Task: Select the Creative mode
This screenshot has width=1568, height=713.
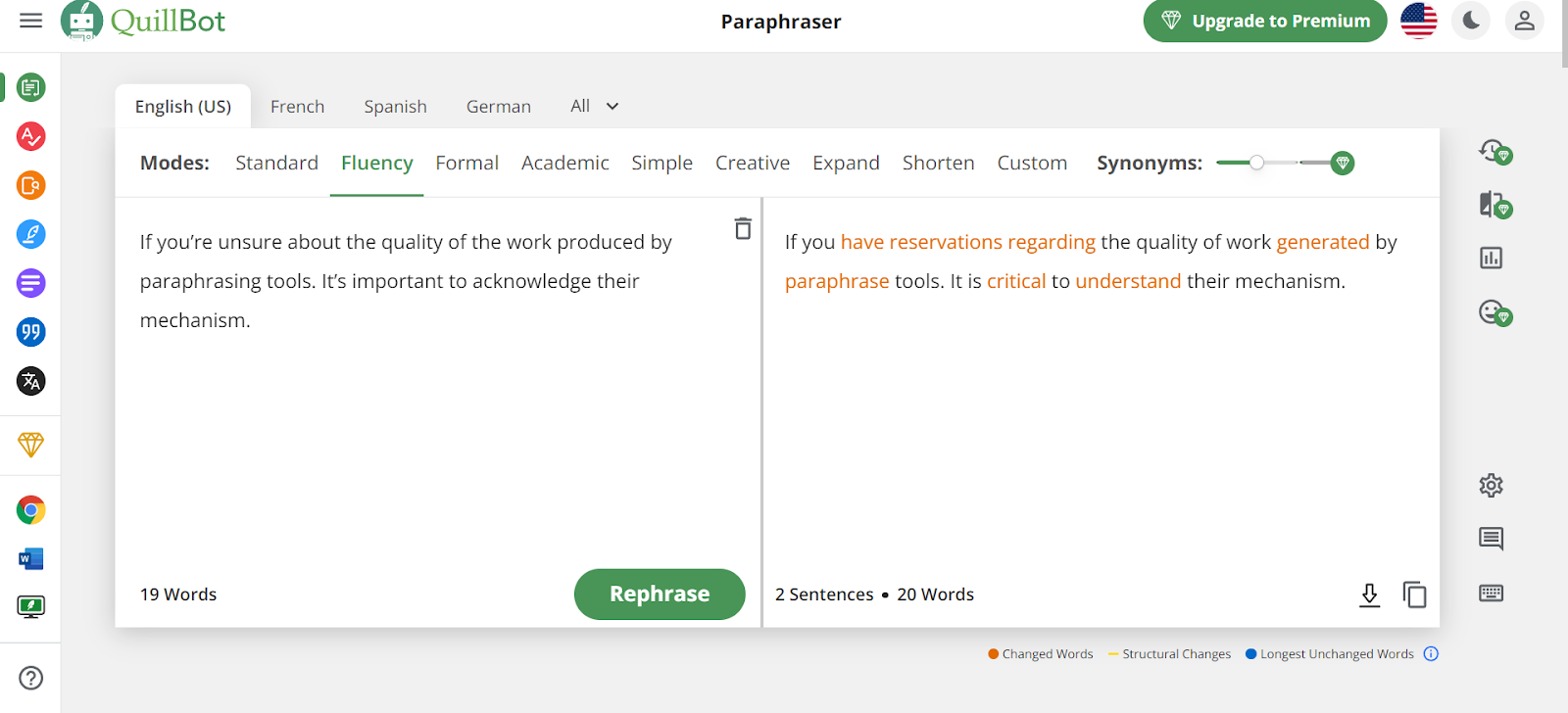Action: (x=753, y=163)
